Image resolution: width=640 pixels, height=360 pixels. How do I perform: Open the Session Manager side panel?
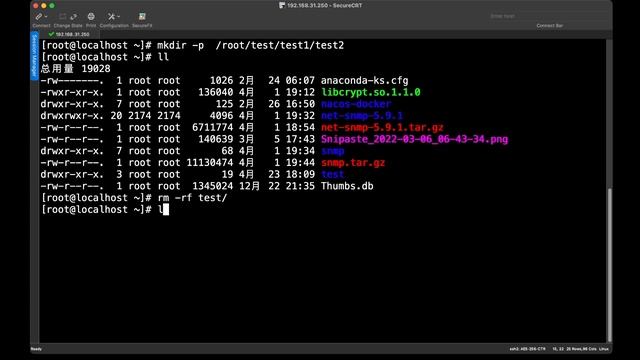[35, 55]
